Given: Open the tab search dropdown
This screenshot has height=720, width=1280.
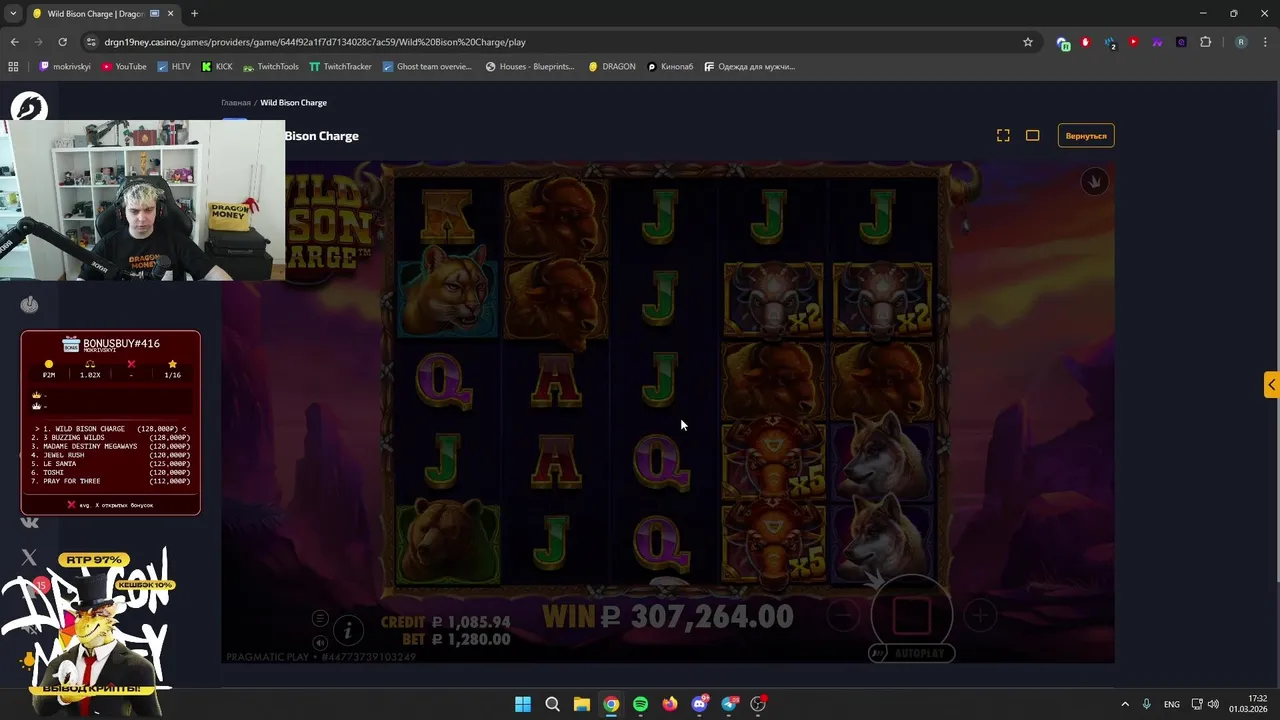Looking at the screenshot, I should [13, 14].
